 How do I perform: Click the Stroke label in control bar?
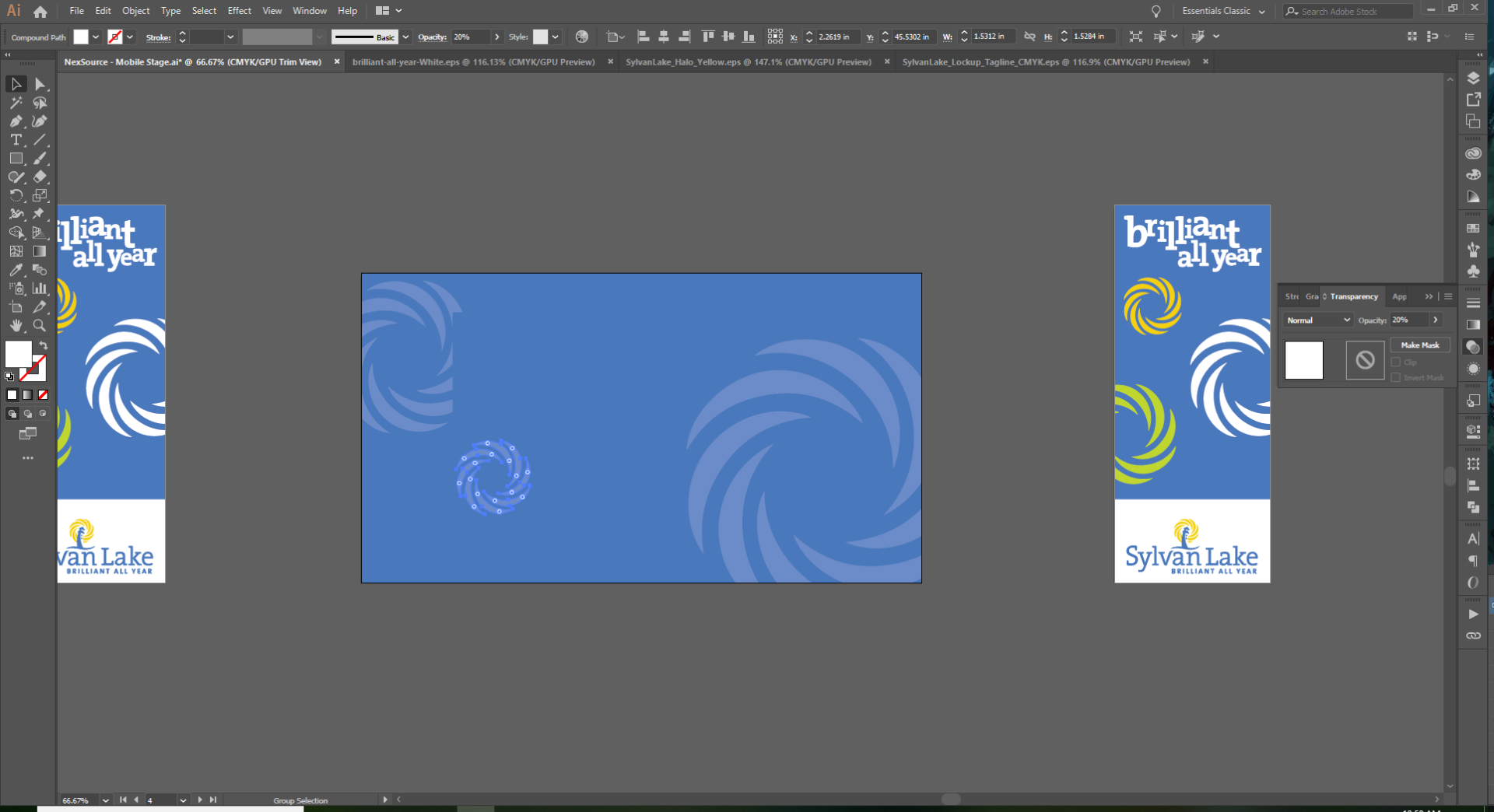point(158,37)
